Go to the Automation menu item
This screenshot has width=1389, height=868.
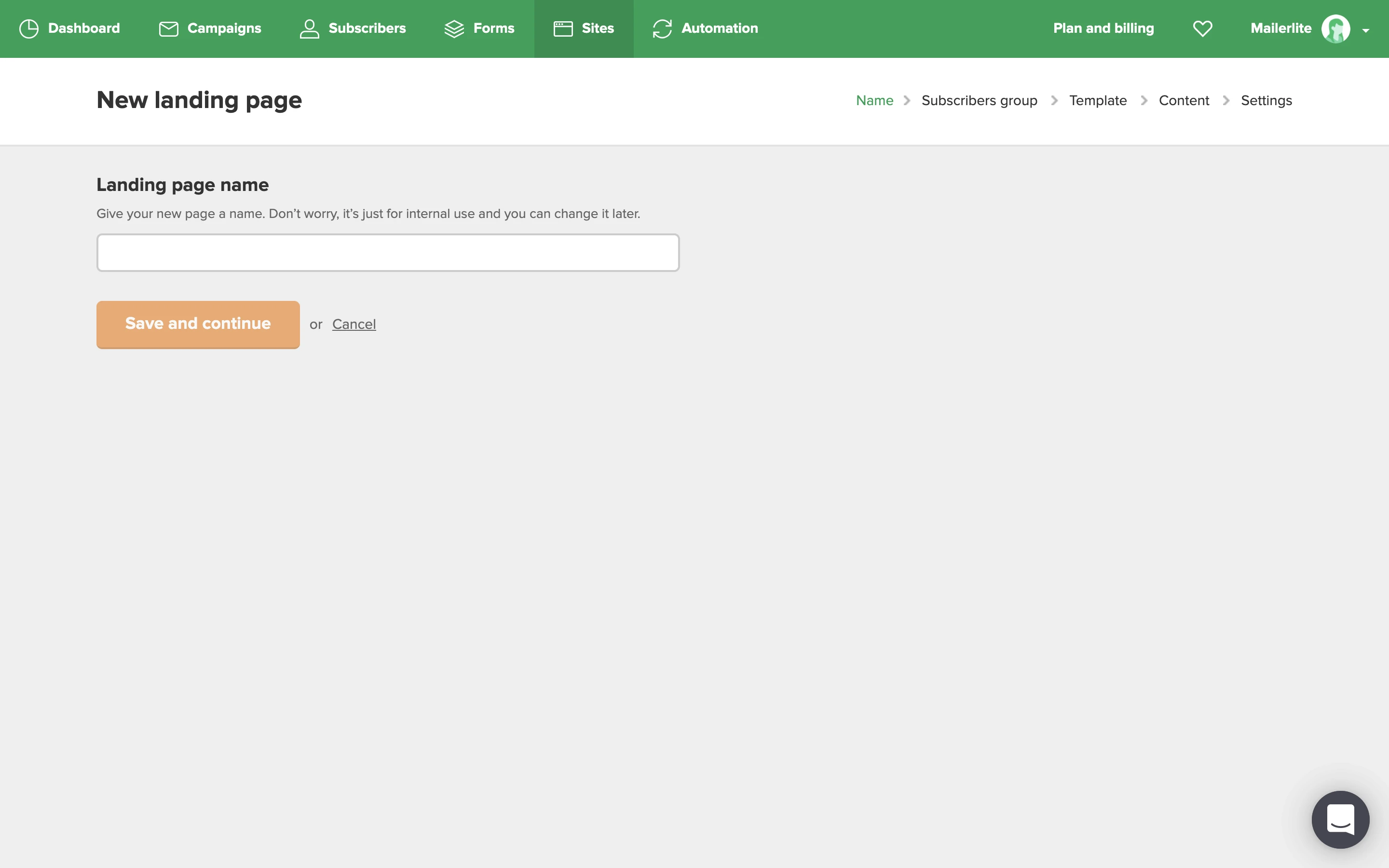pyautogui.click(x=719, y=28)
